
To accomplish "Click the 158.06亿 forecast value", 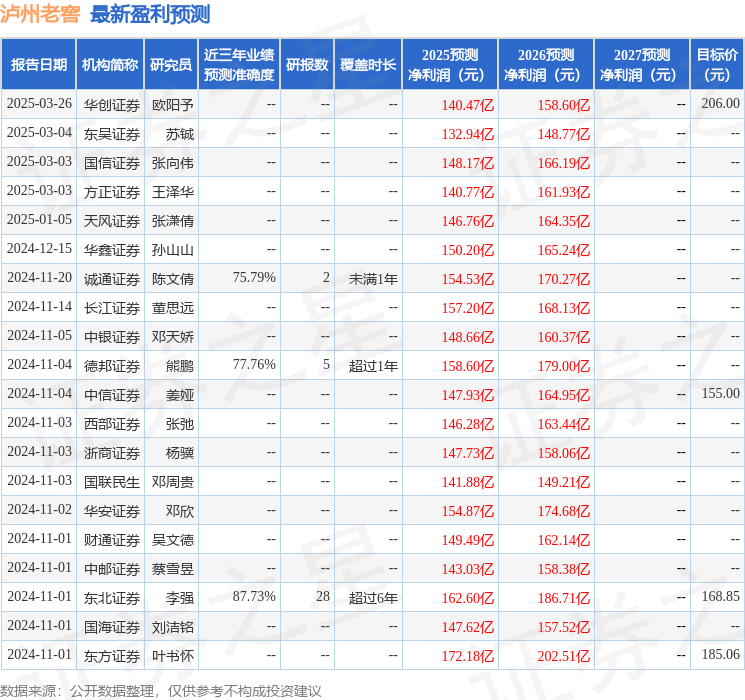I will pyautogui.click(x=564, y=453).
